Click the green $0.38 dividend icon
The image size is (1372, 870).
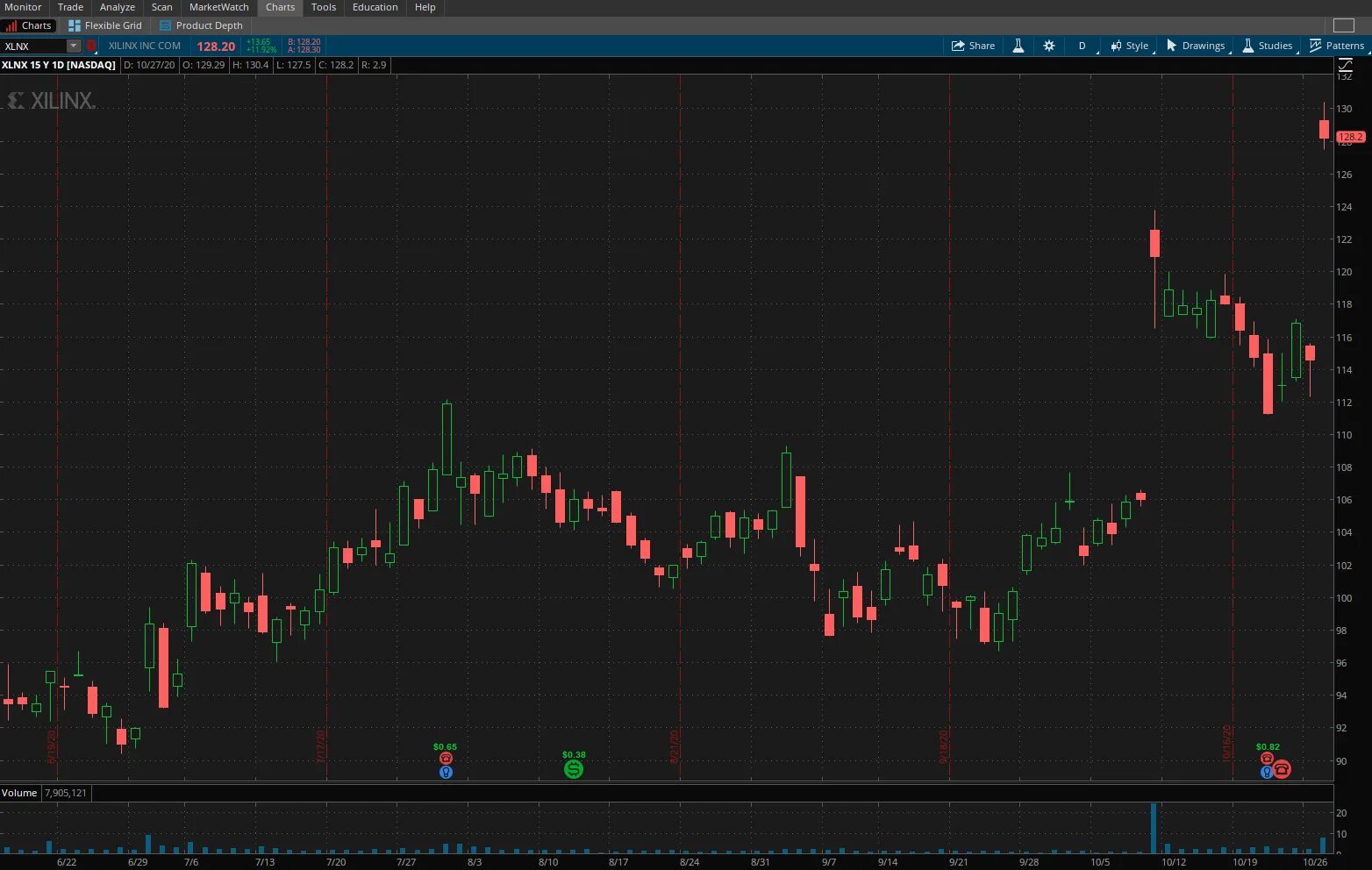[574, 769]
